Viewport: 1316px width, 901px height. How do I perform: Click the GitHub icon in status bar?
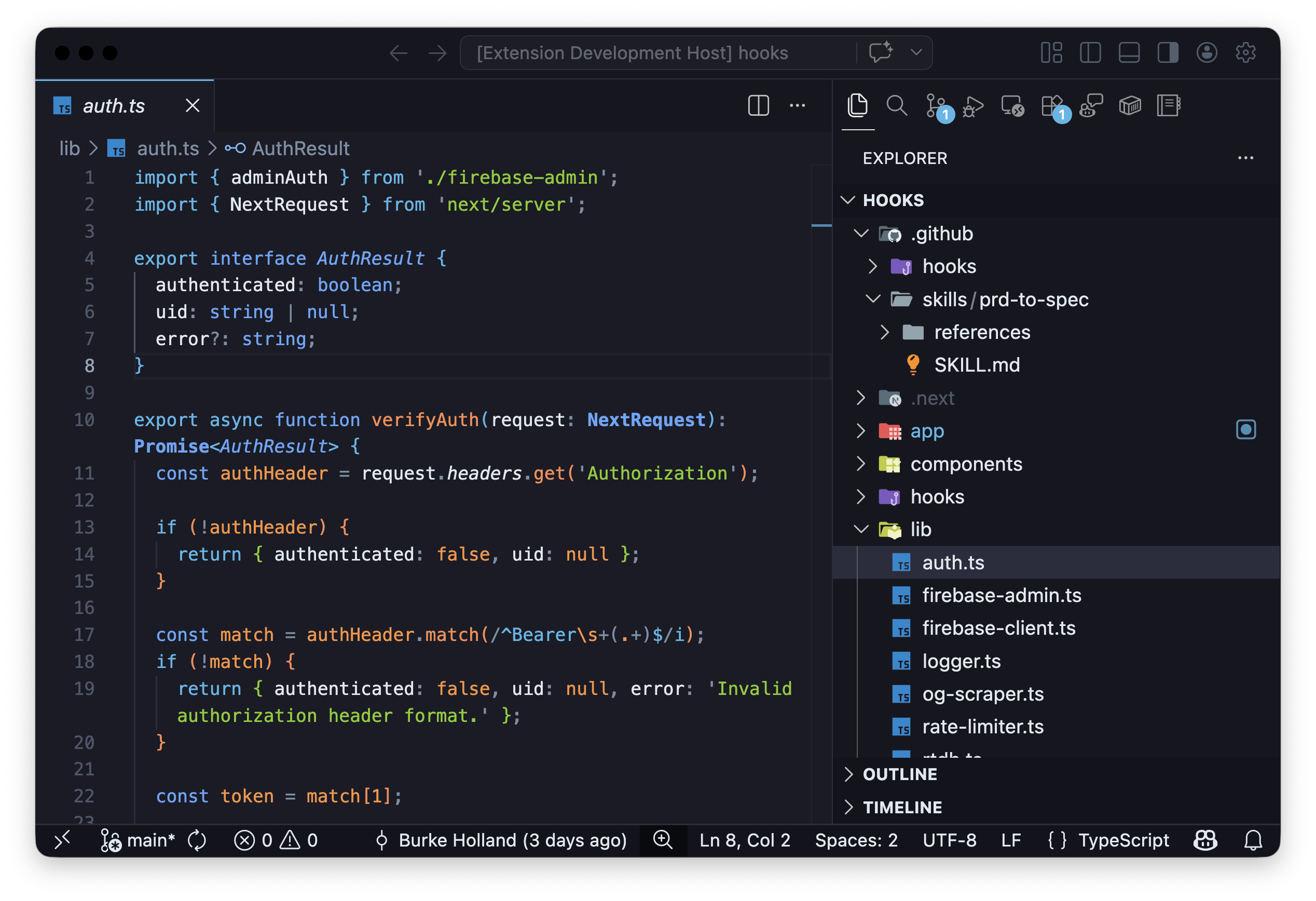(x=1205, y=840)
